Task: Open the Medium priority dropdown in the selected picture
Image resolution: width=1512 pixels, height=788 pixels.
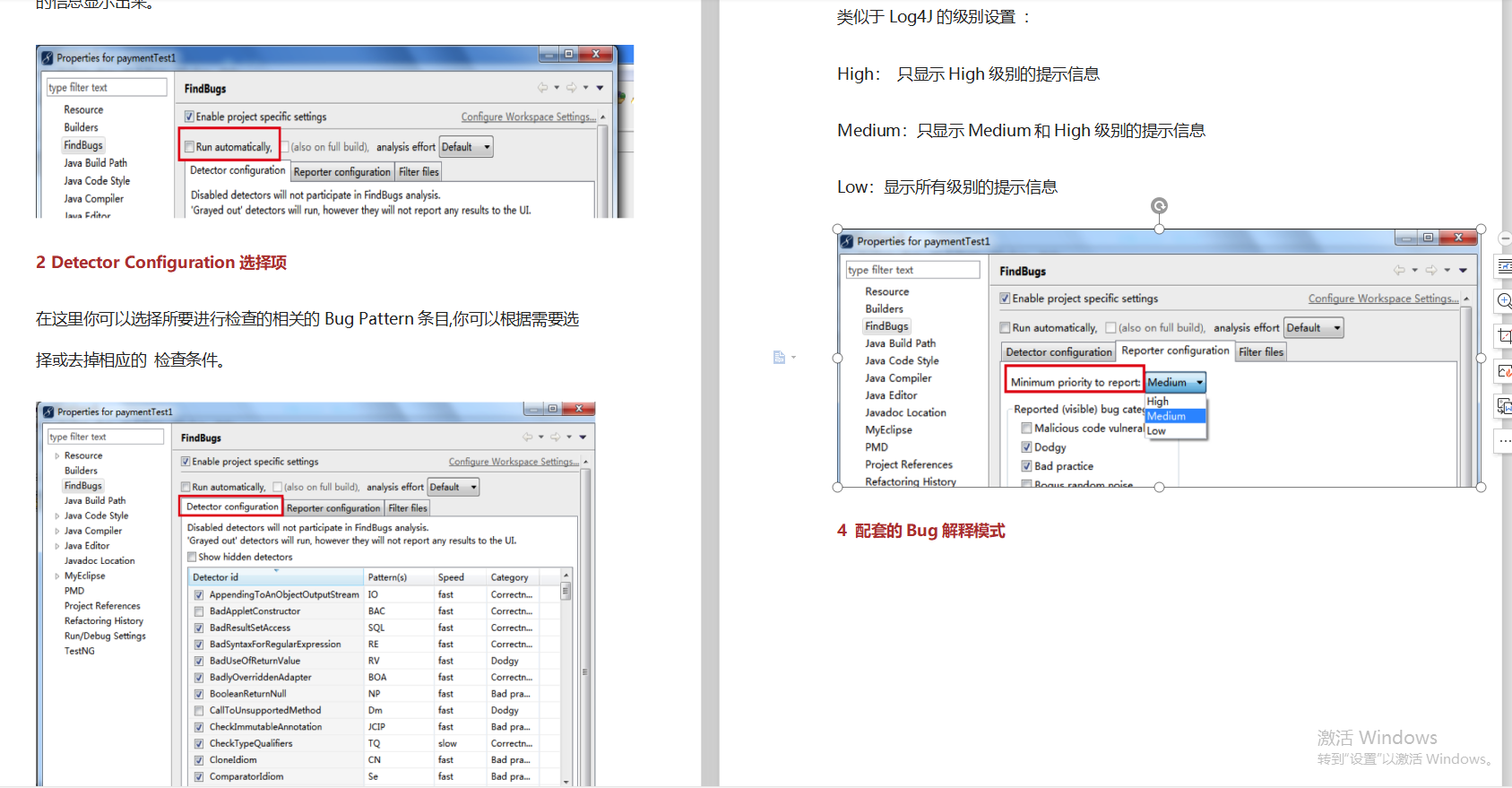Action: [1175, 382]
